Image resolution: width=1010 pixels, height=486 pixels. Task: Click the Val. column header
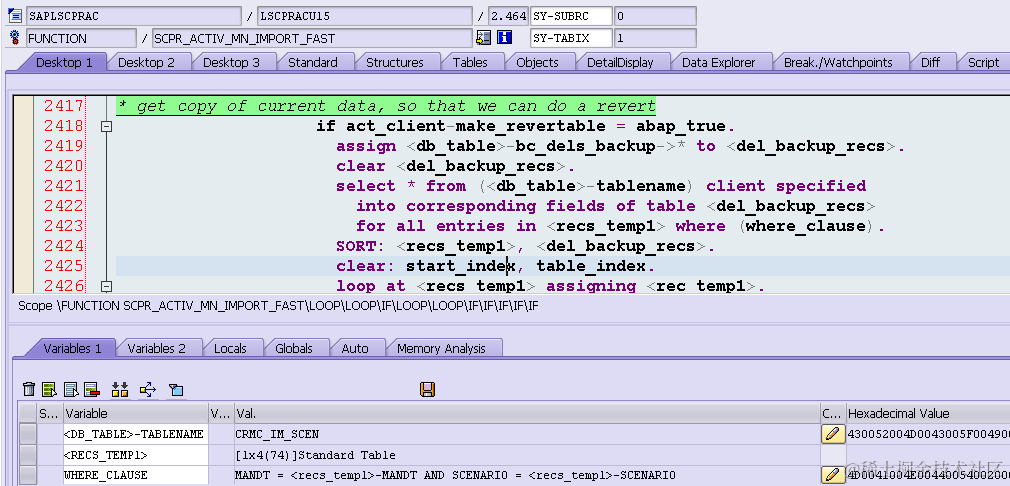[x=527, y=413]
